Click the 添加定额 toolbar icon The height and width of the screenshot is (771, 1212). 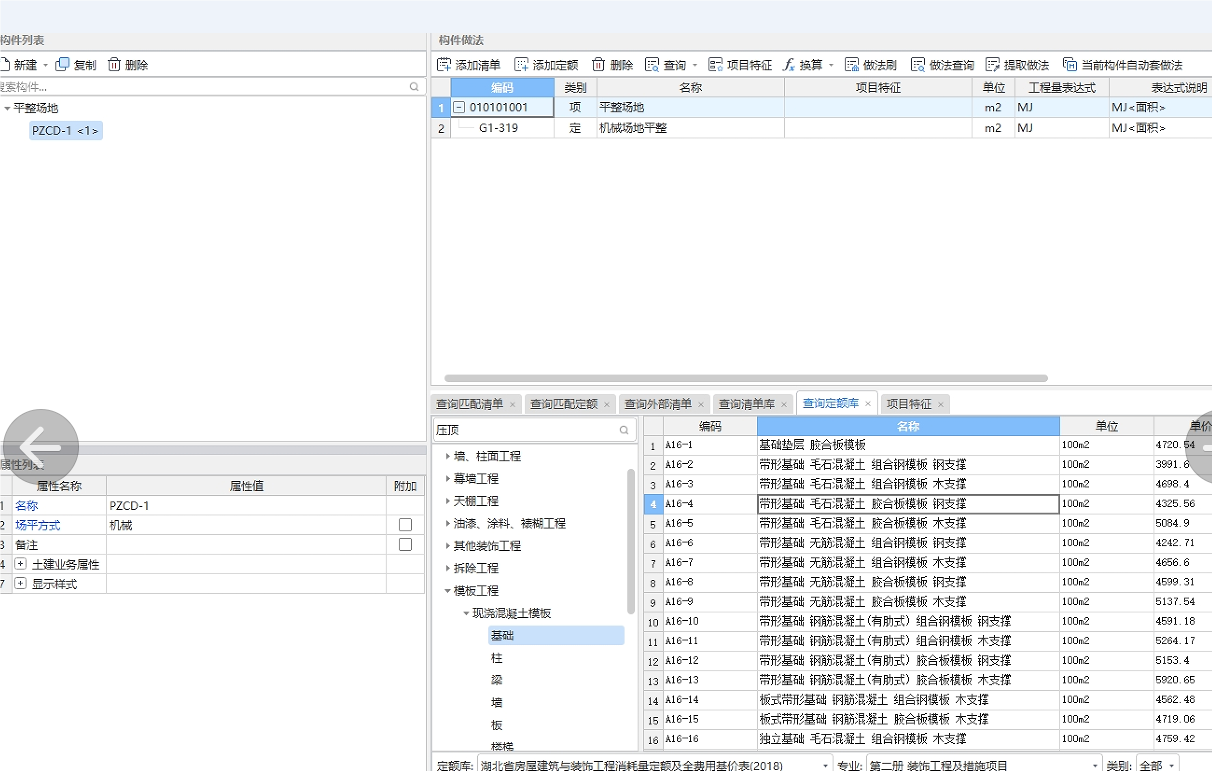coord(521,65)
